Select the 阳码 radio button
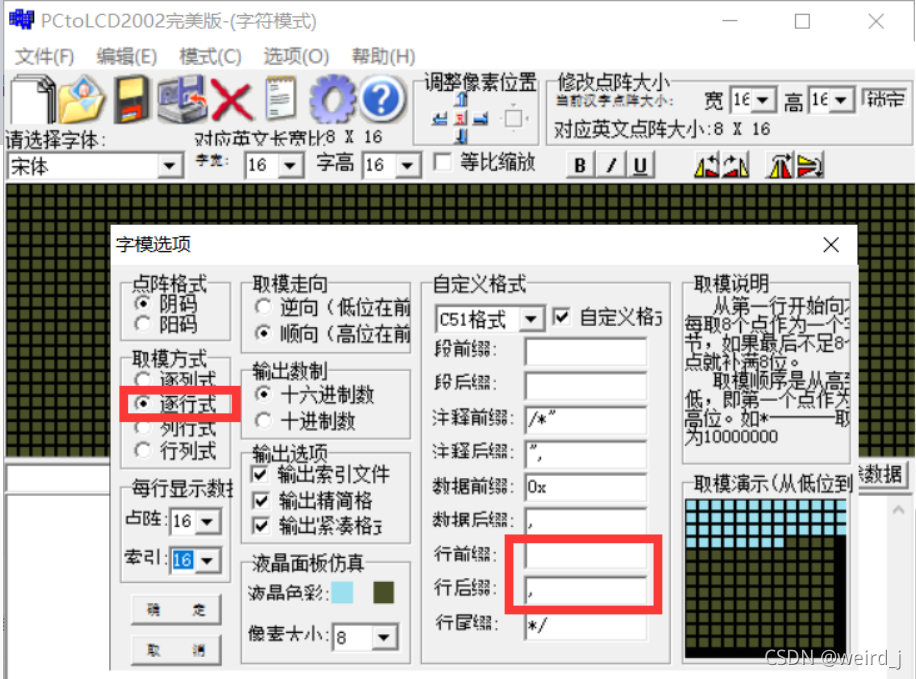Viewport: 916px width, 679px height. coord(143,324)
